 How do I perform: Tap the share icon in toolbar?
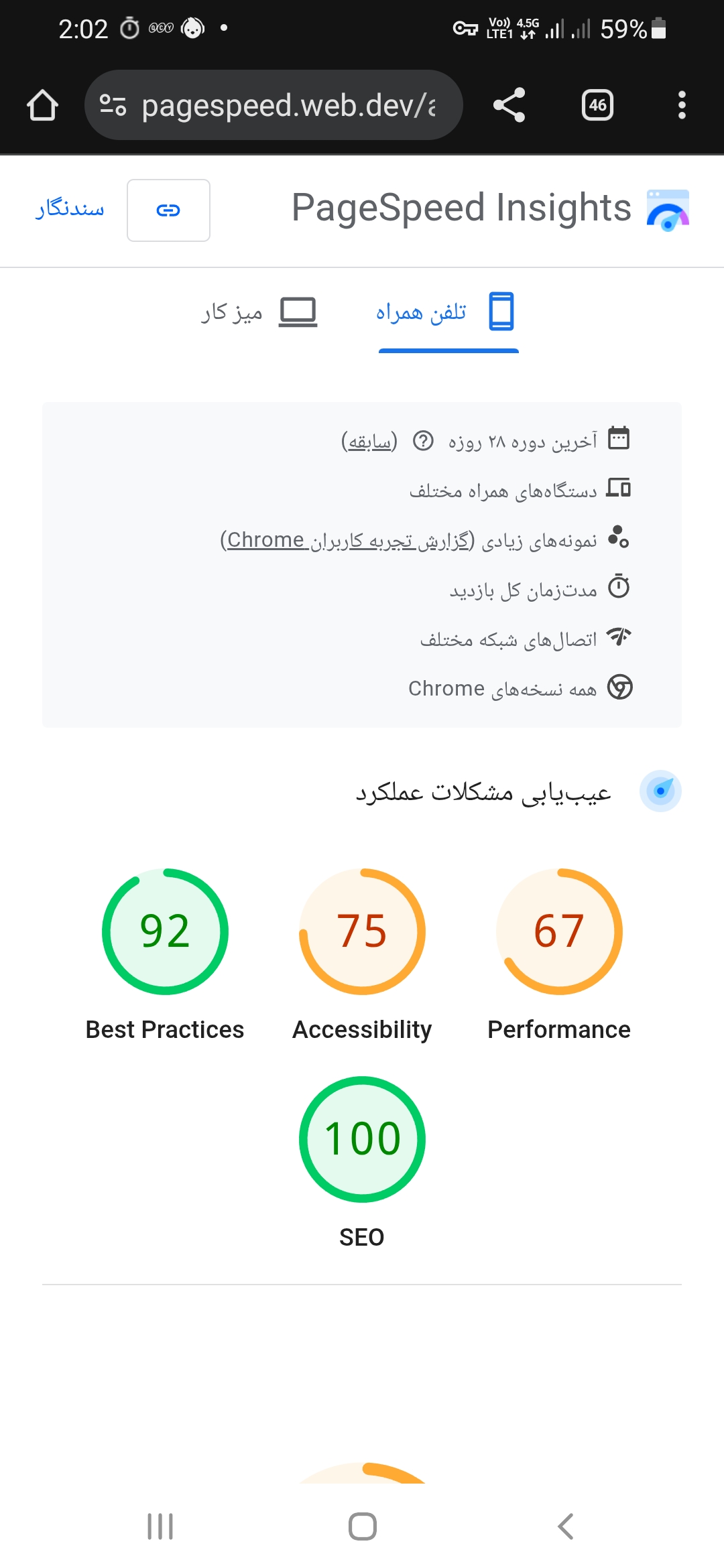point(509,105)
